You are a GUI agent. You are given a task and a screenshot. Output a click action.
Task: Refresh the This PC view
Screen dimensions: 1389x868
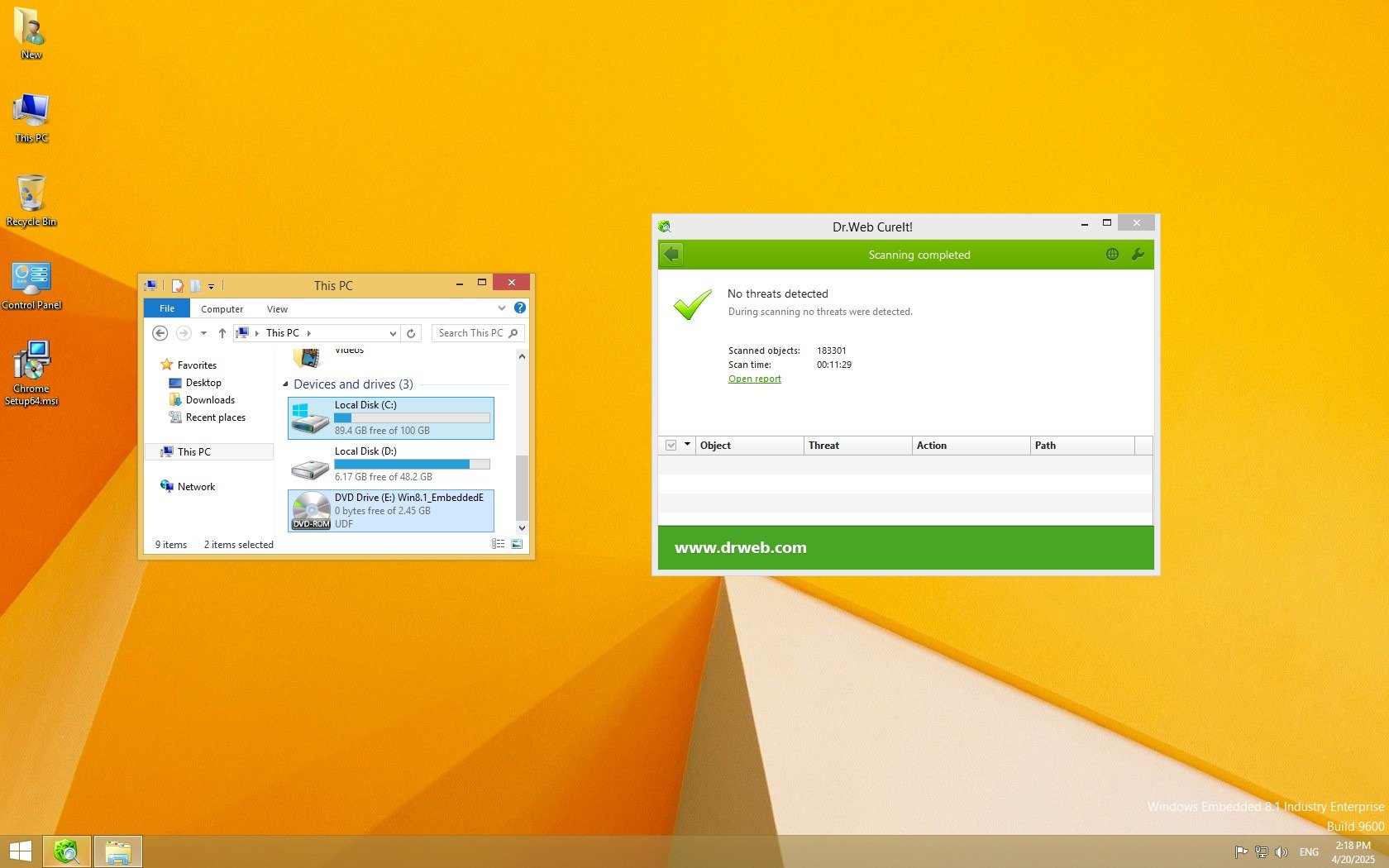411,333
